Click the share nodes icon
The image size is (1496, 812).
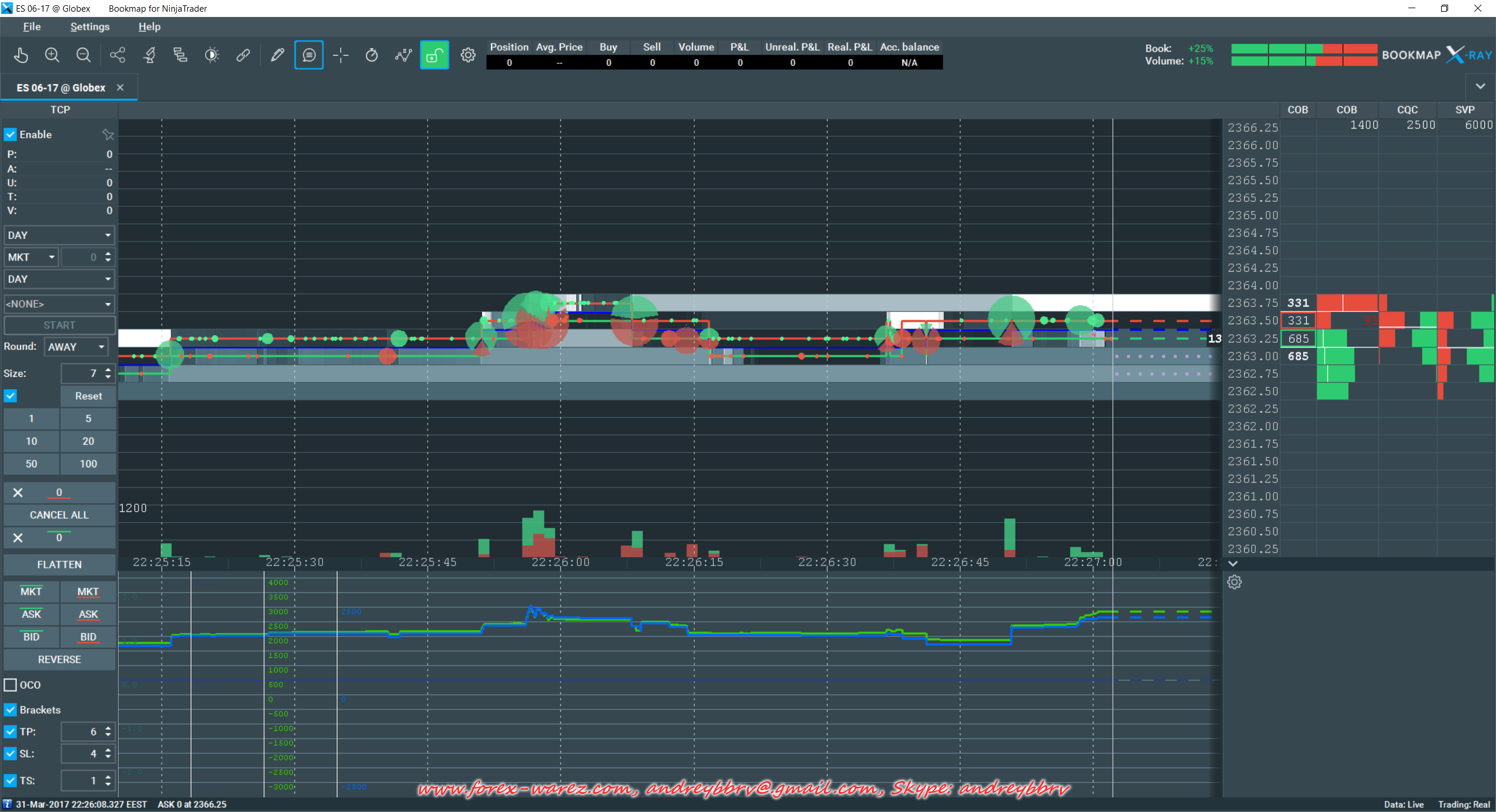(x=117, y=55)
